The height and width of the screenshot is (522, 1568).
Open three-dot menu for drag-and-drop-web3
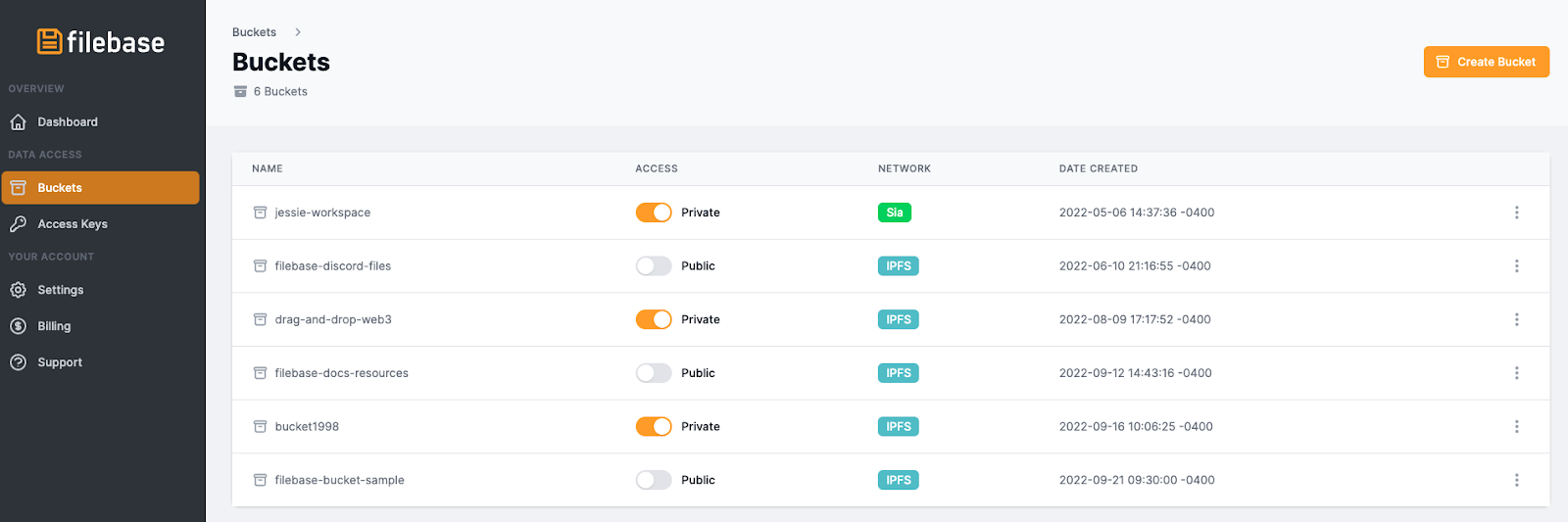tap(1516, 319)
